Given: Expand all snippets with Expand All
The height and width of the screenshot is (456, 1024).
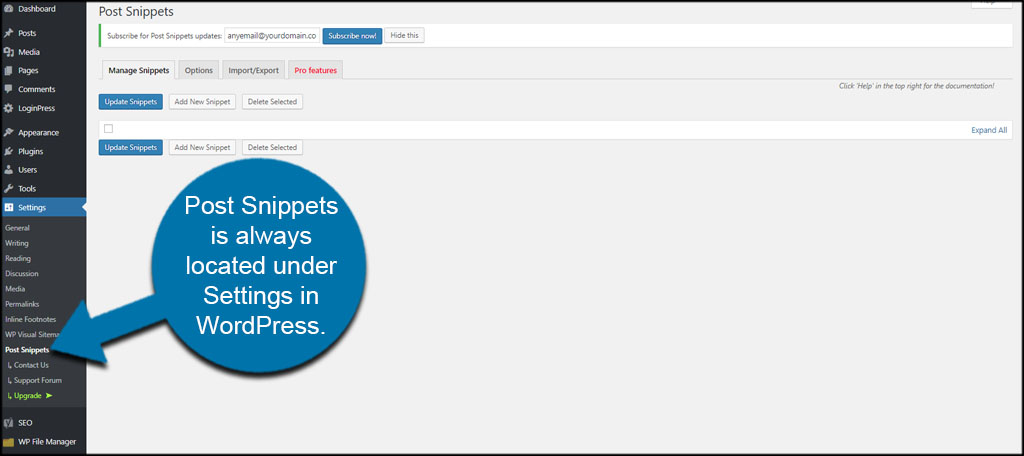Looking at the screenshot, I should (x=989, y=130).
